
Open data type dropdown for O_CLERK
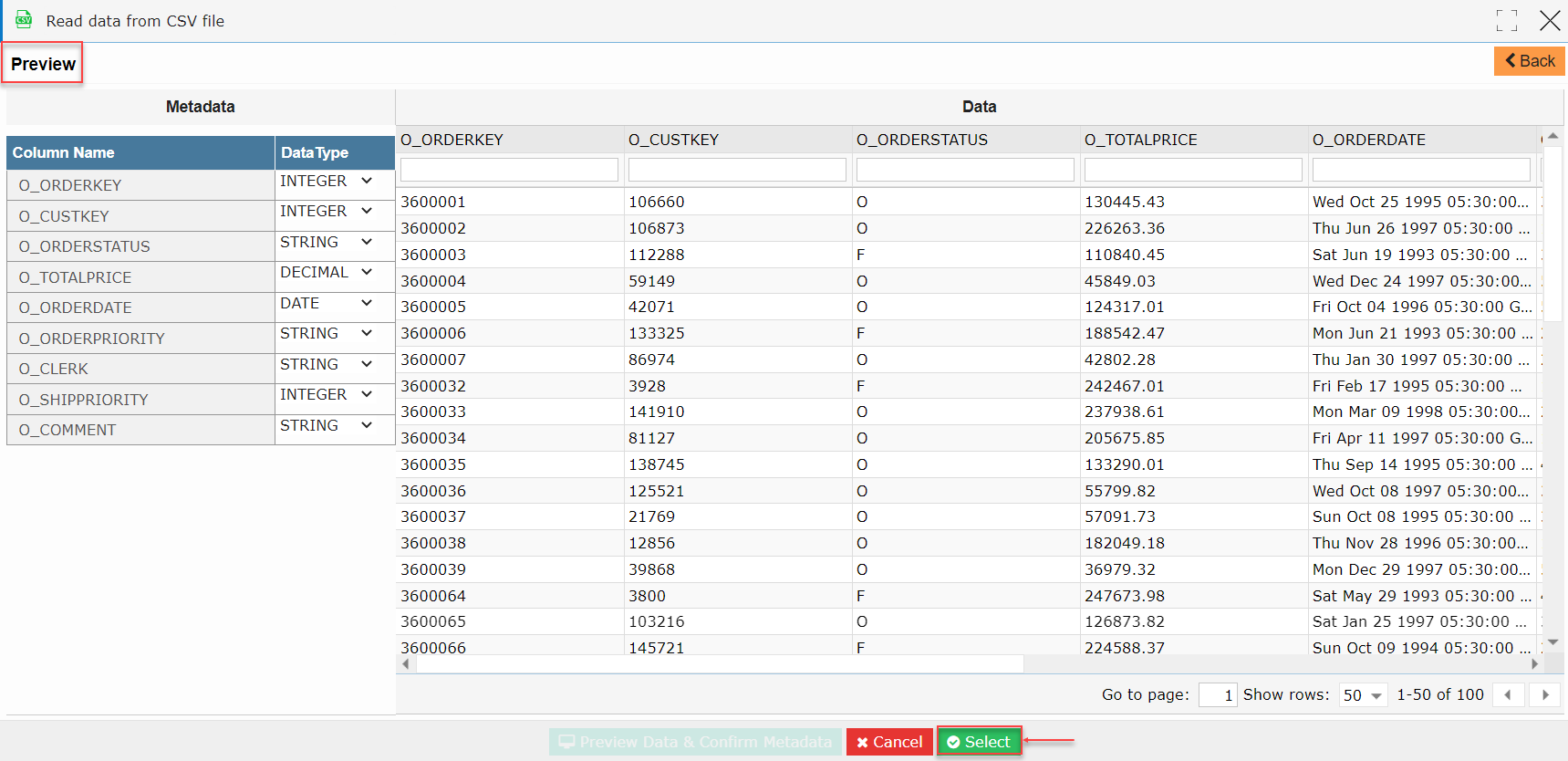pos(327,364)
